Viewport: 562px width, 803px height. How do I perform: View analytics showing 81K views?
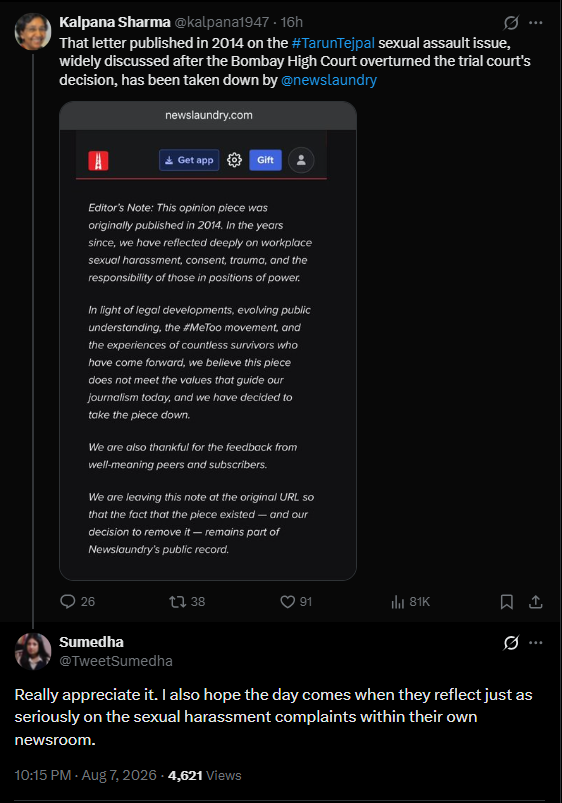(x=398, y=602)
